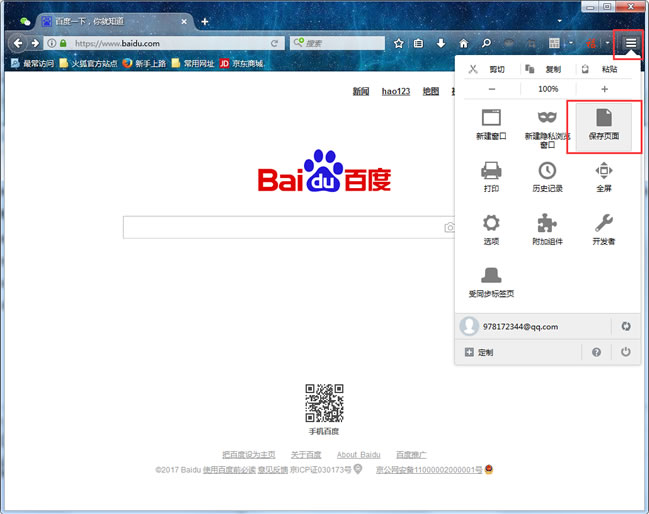
Task: Select the Baidu tab
Action: coord(114,21)
